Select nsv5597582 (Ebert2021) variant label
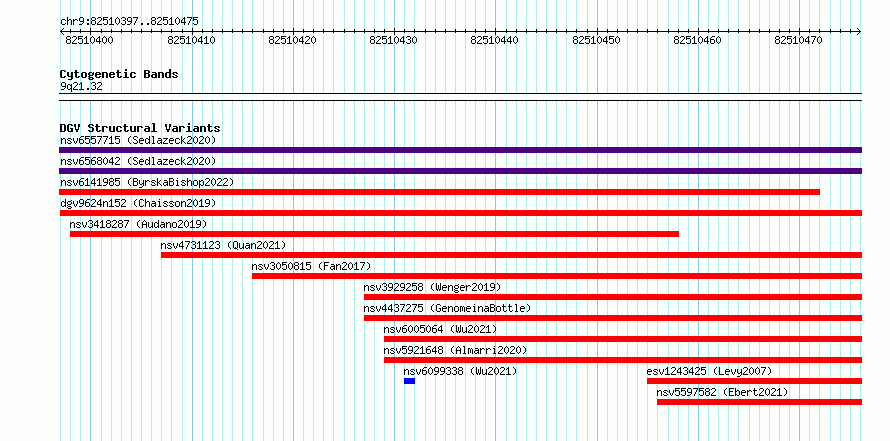Screen dimensions: 890x441 (723, 392)
